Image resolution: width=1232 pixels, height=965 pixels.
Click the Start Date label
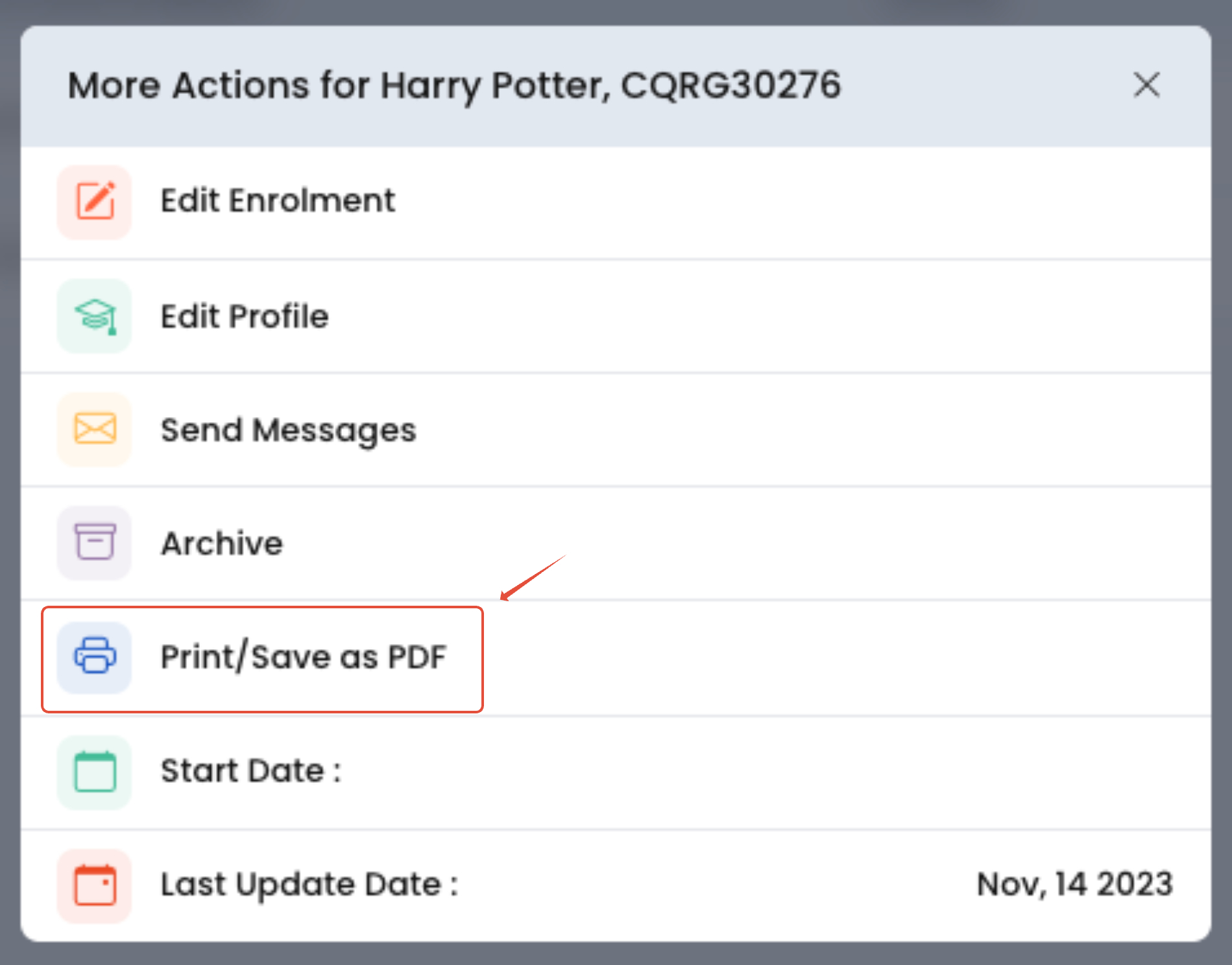pos(250,771)
